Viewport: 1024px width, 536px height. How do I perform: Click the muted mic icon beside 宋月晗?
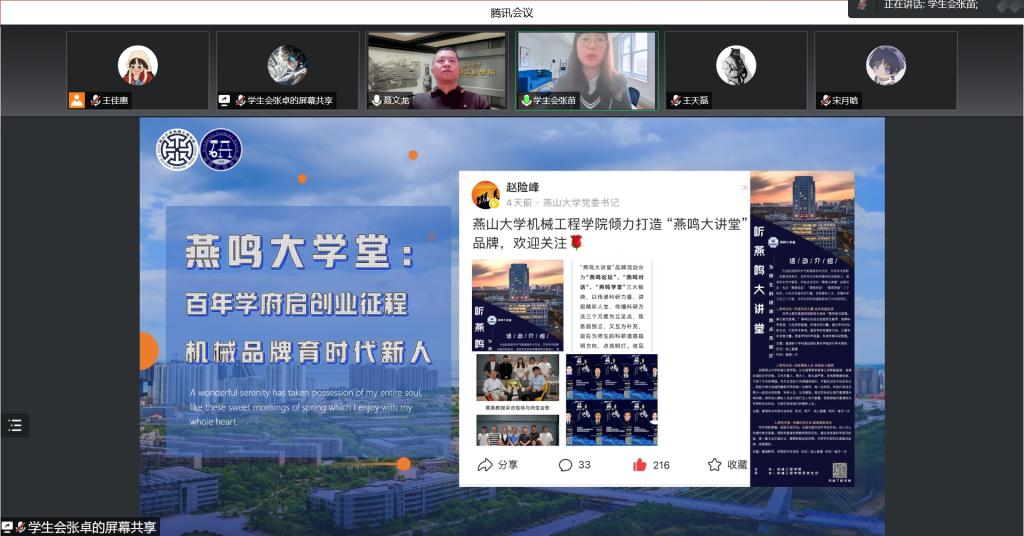[825, 101]
